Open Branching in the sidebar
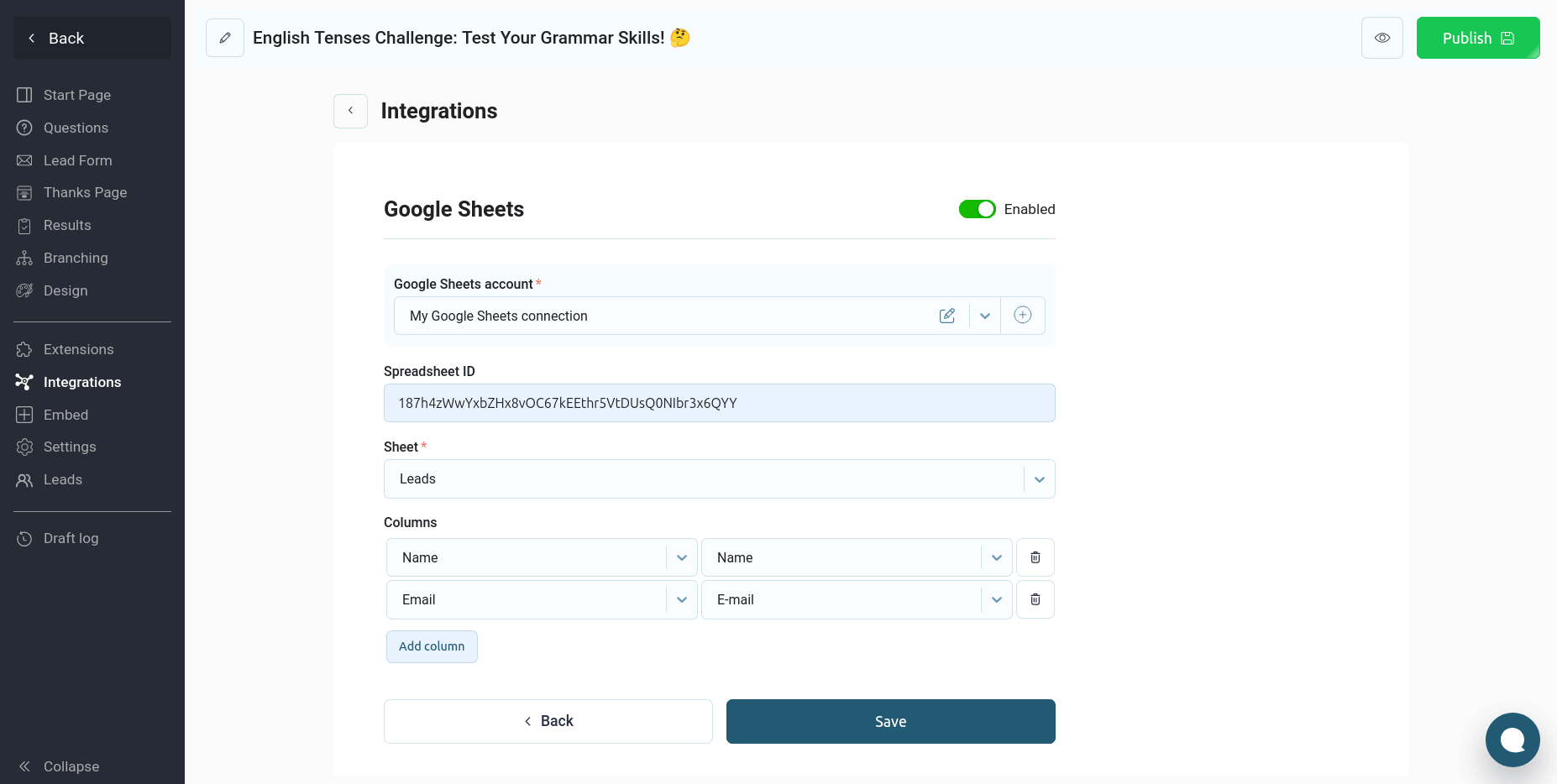1557x784 pixels. click(x=76, y=258)
